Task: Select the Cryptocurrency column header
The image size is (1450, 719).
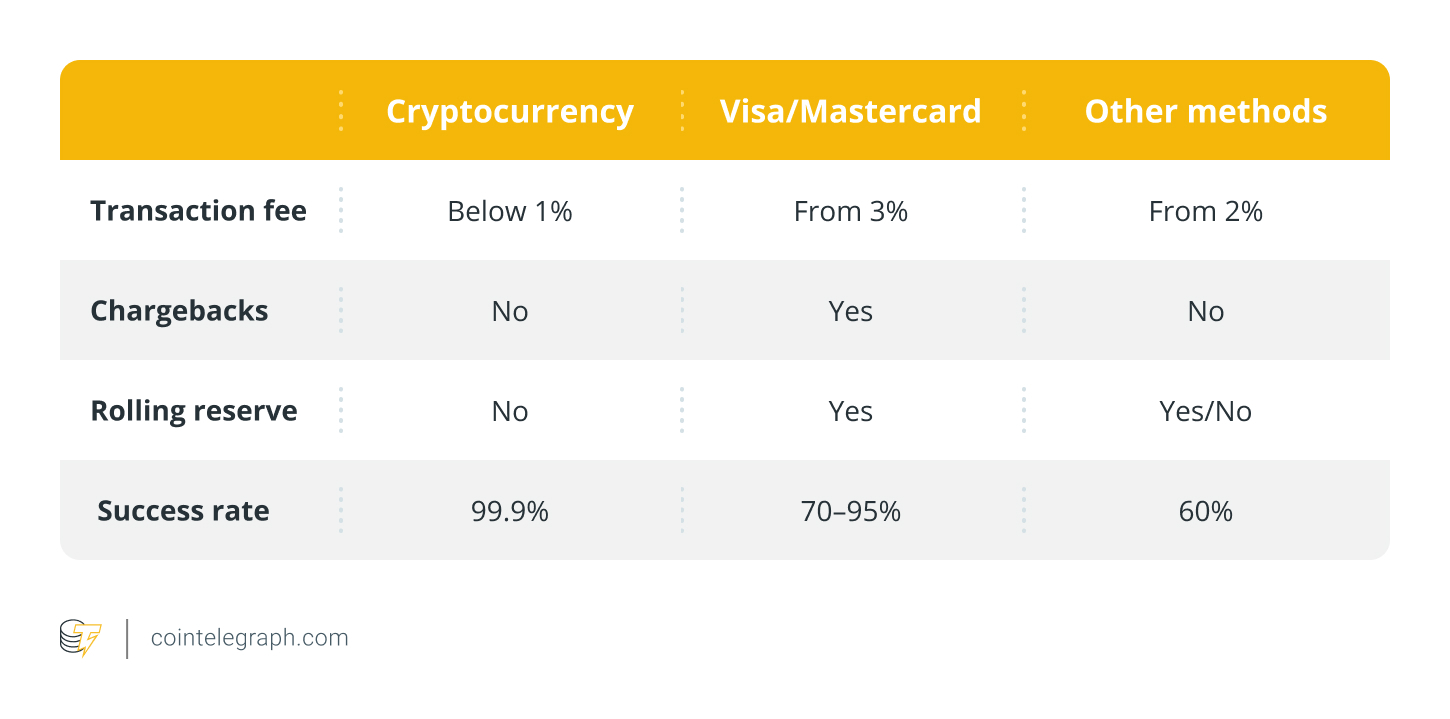Action: 510,111
